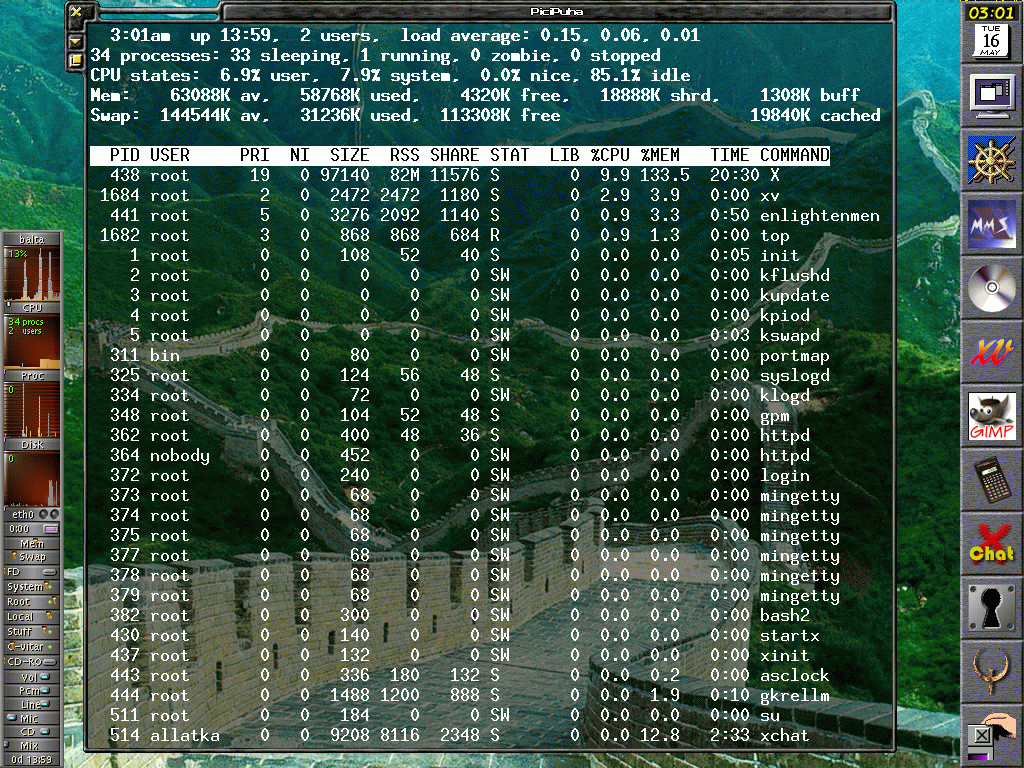This screenshot has width=1024, height=768.
Task: Launch the monitor terminal icon in the dock
Action: tap(991, 96)
